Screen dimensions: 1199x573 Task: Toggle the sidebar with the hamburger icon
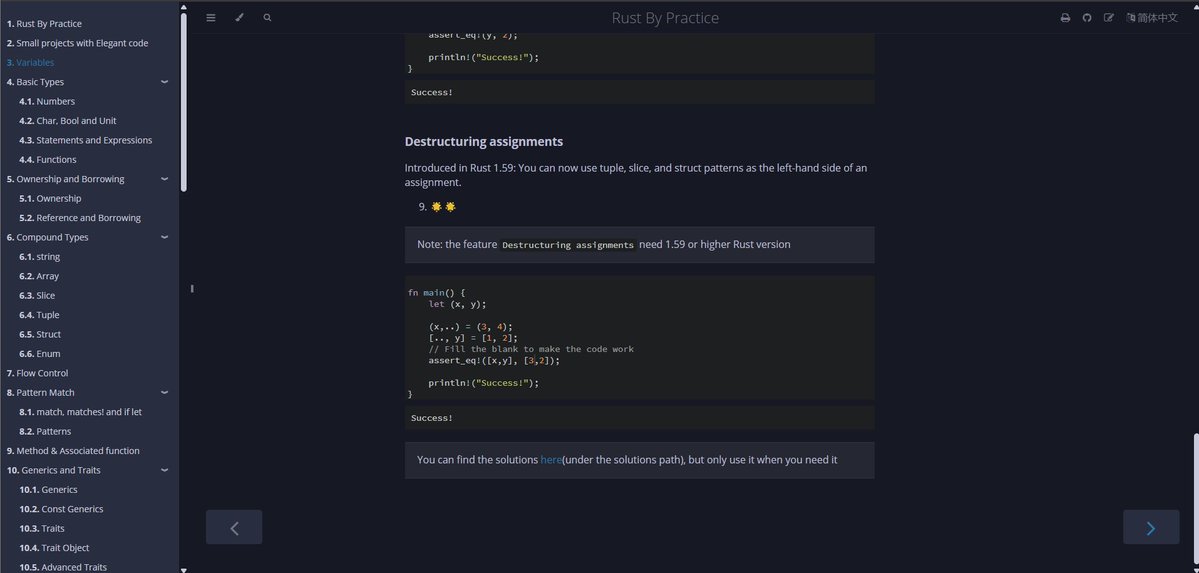pyautogui.click(x=211, y=18)
